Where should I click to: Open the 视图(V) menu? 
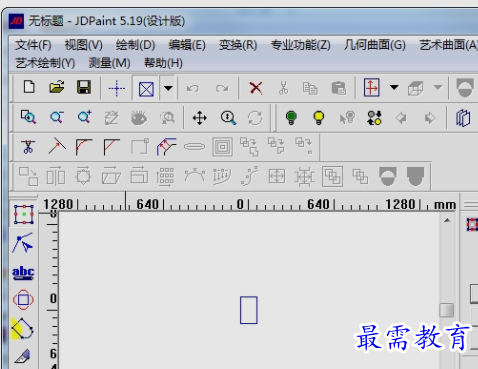[x=83, y=45]
